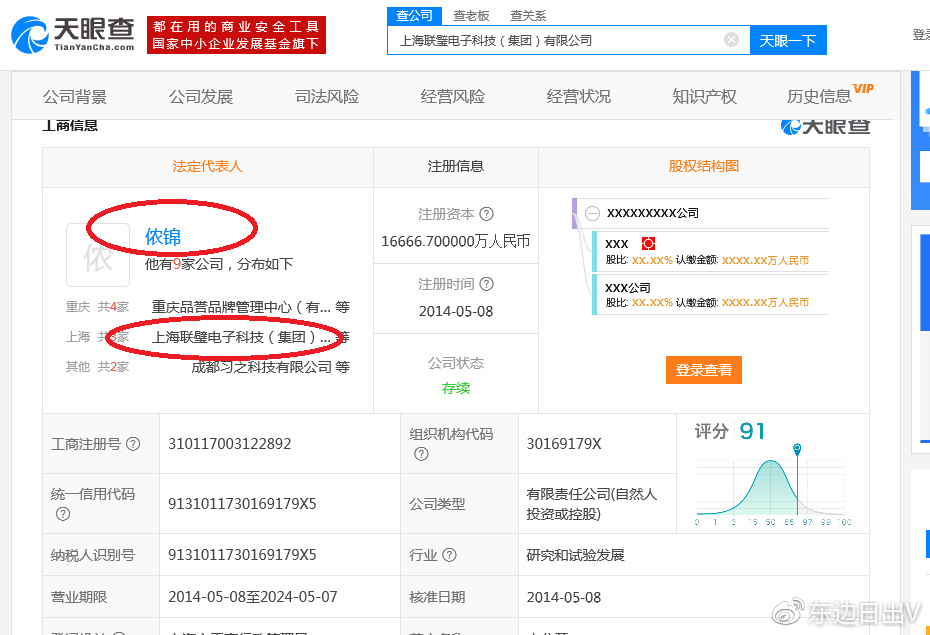The image size is (930, 635).
Task: Open the 上海联璧电子科技（集团） company link
Action: tap(241, 337)
